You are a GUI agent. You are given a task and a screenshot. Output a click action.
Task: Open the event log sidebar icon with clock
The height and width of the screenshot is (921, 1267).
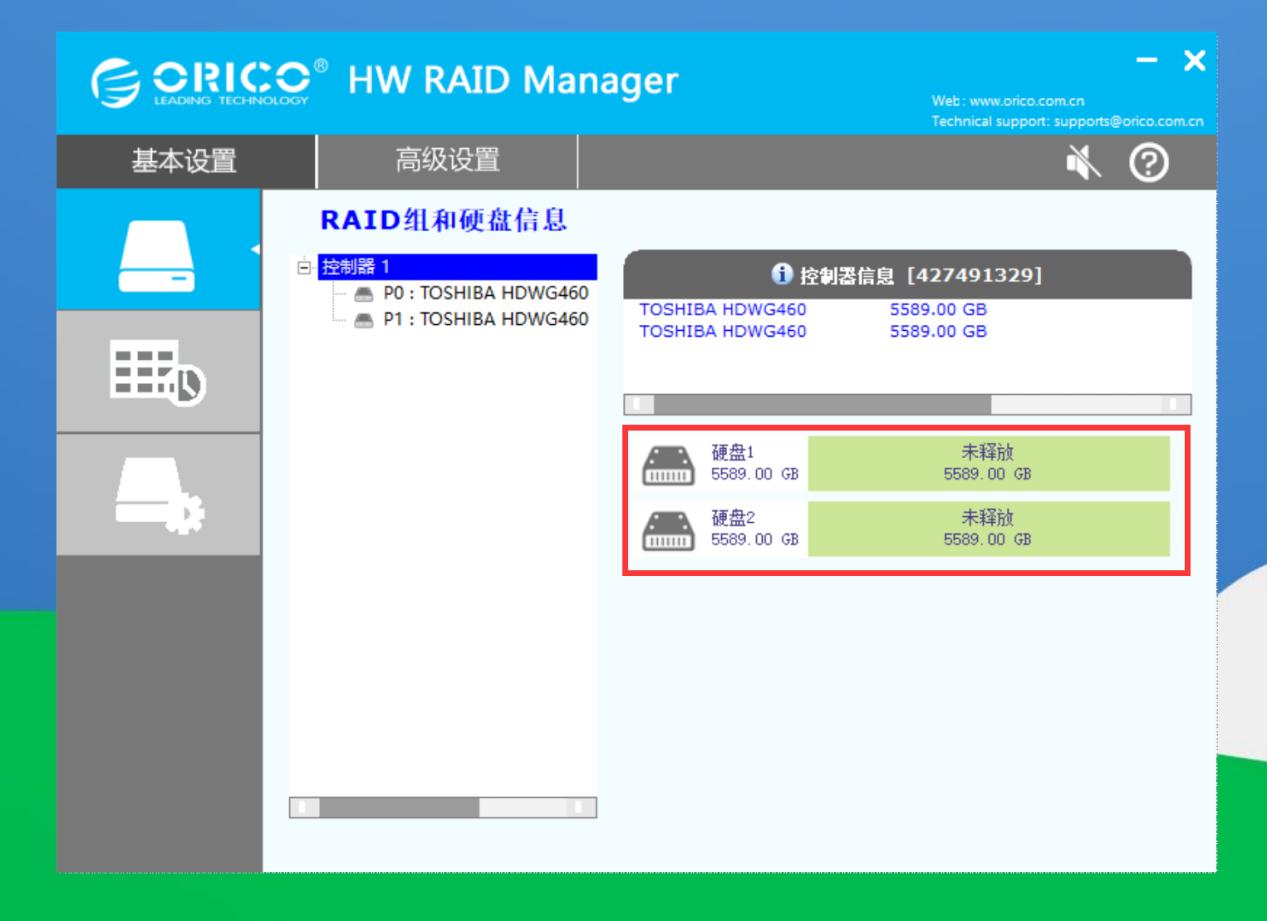tap(158, 372)
